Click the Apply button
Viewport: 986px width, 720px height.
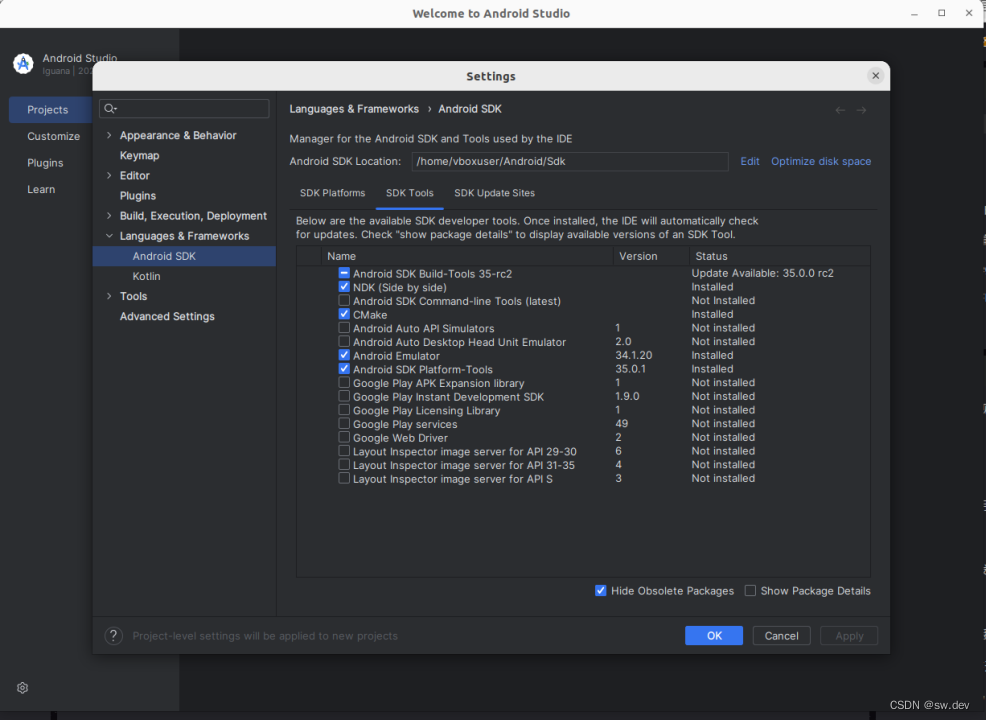849,636
